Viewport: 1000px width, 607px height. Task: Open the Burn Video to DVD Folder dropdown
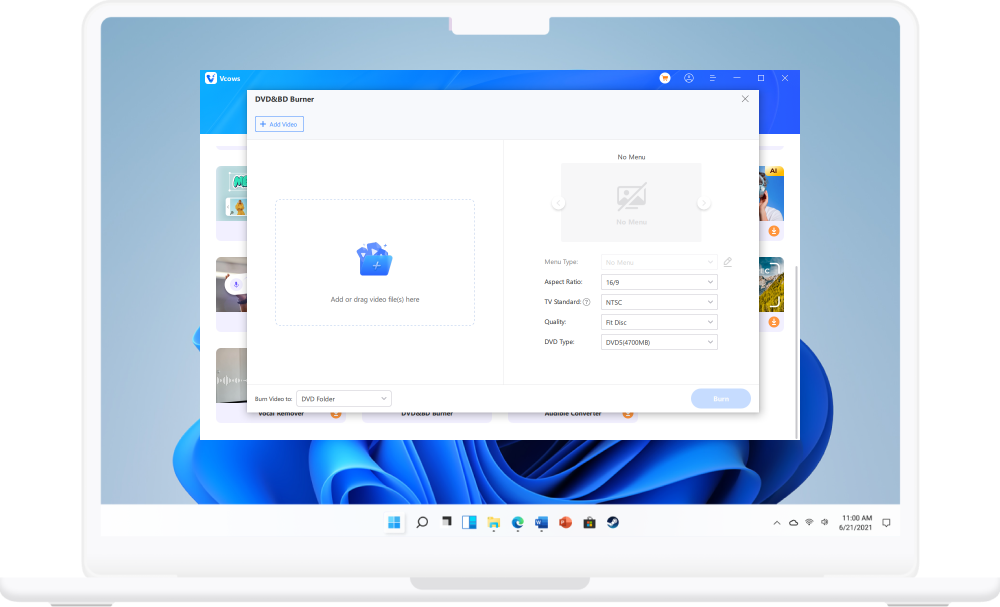coord(344,399)
